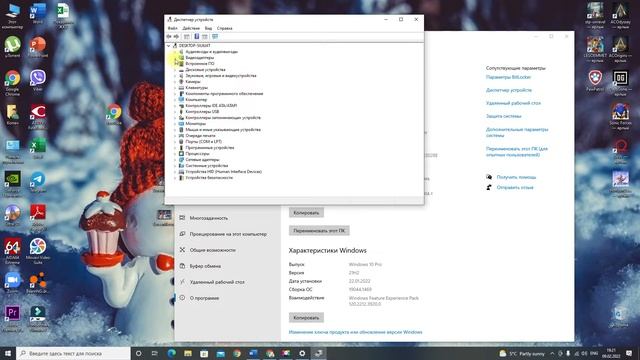Open Защита системы link
This screenshot has width=640, height=360.
503,116
